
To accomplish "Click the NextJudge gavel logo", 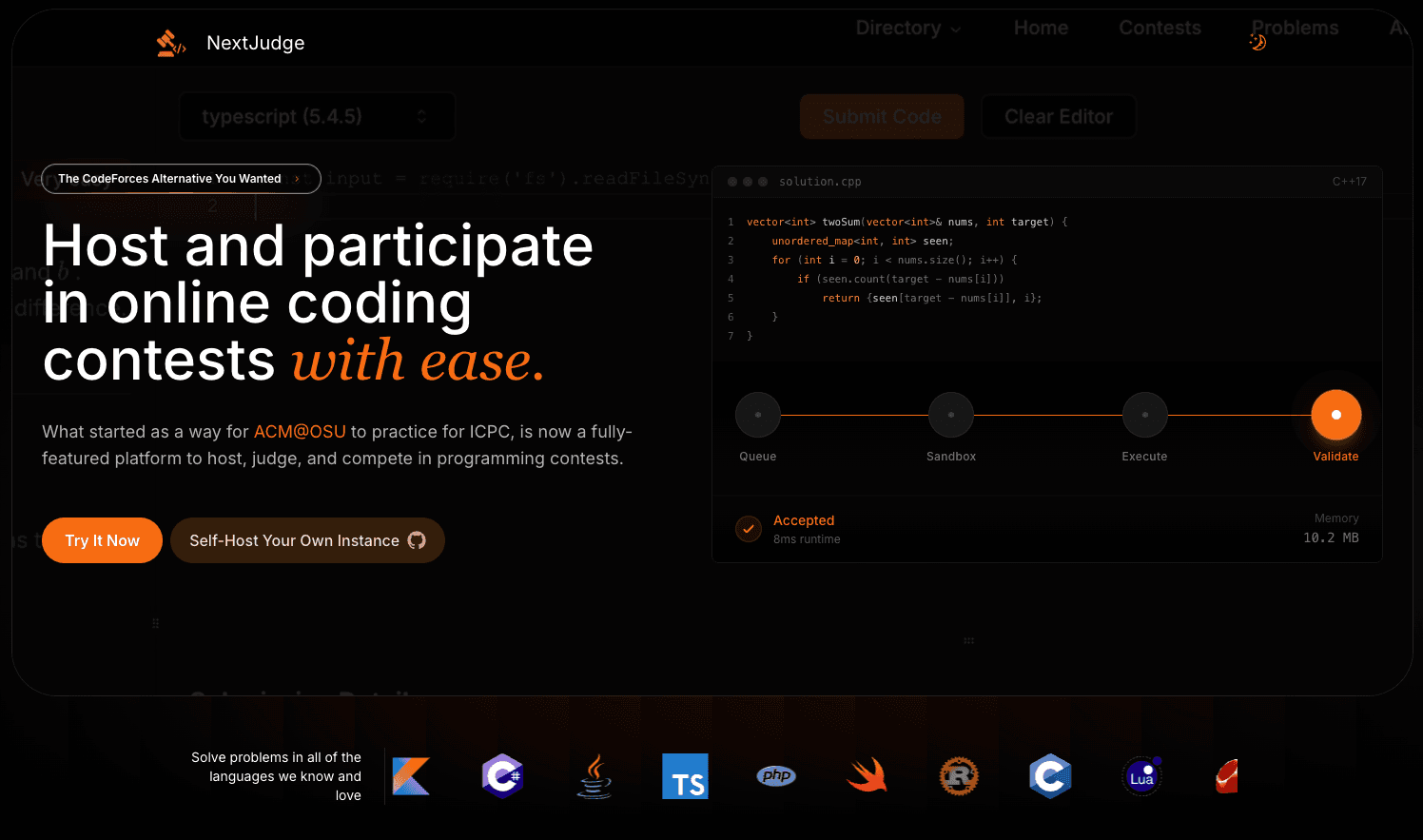I will (x=170, y=42).
